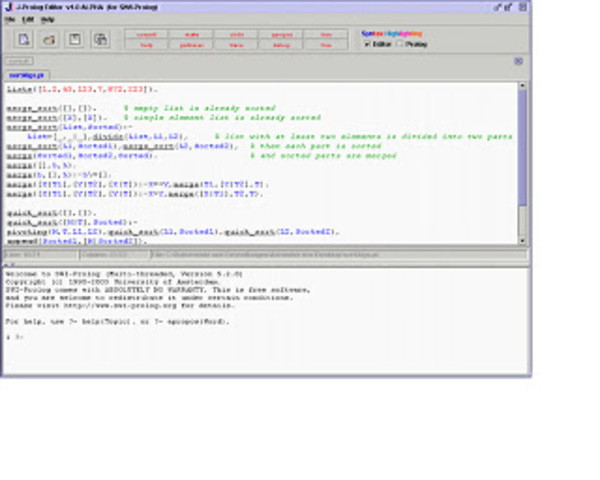
Task: Click the comment 'and sorted parts are merged'
Action: click(324, 156)
